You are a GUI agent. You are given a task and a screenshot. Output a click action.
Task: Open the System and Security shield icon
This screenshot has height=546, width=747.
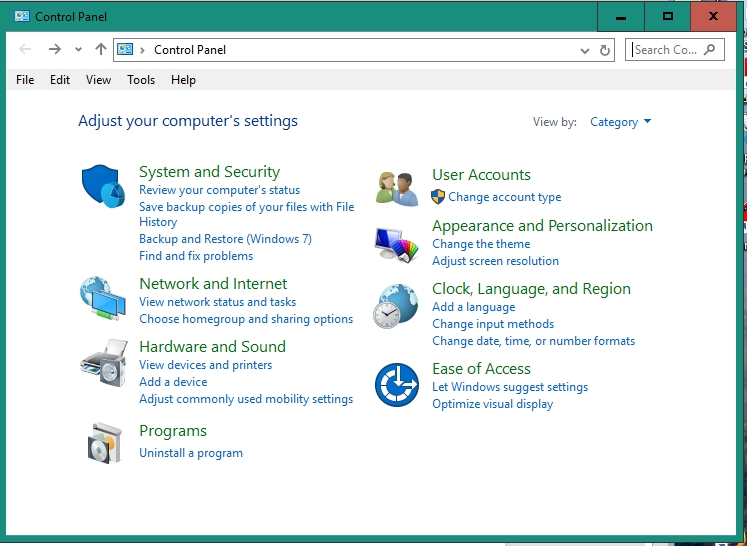point(103,186)
